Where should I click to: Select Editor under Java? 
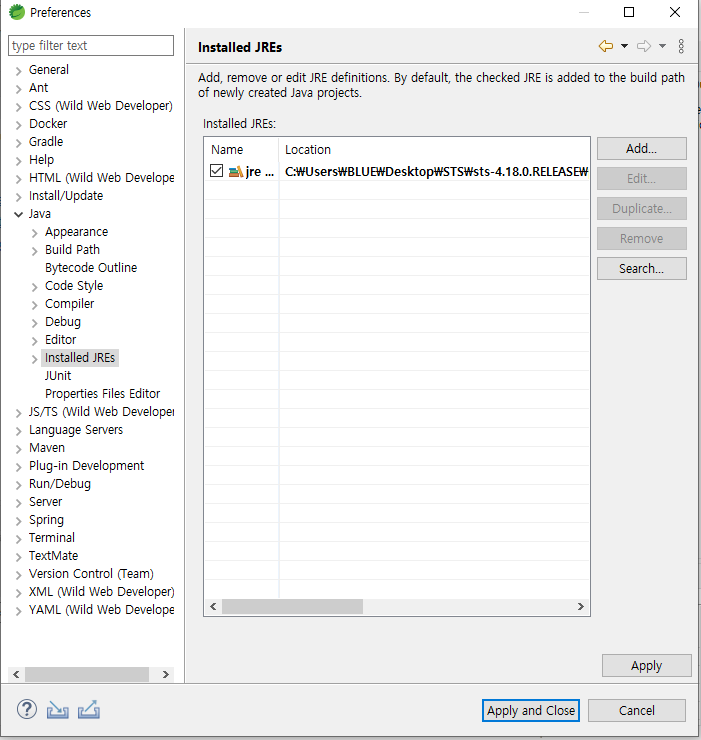[x=60, y=340]
